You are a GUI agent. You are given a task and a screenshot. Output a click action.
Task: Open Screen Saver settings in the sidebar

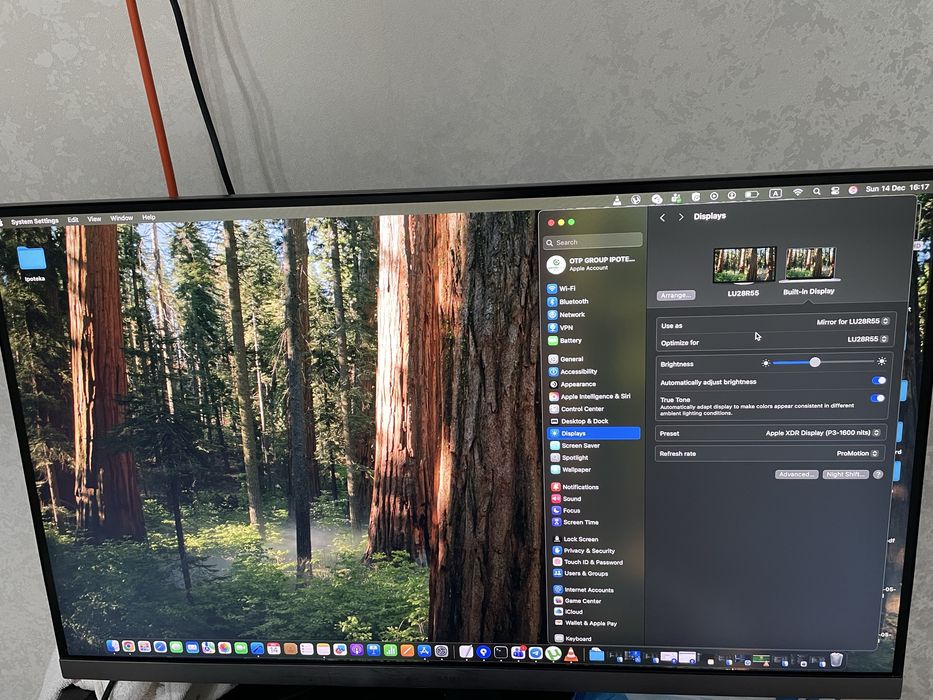(x=575, y=446)
